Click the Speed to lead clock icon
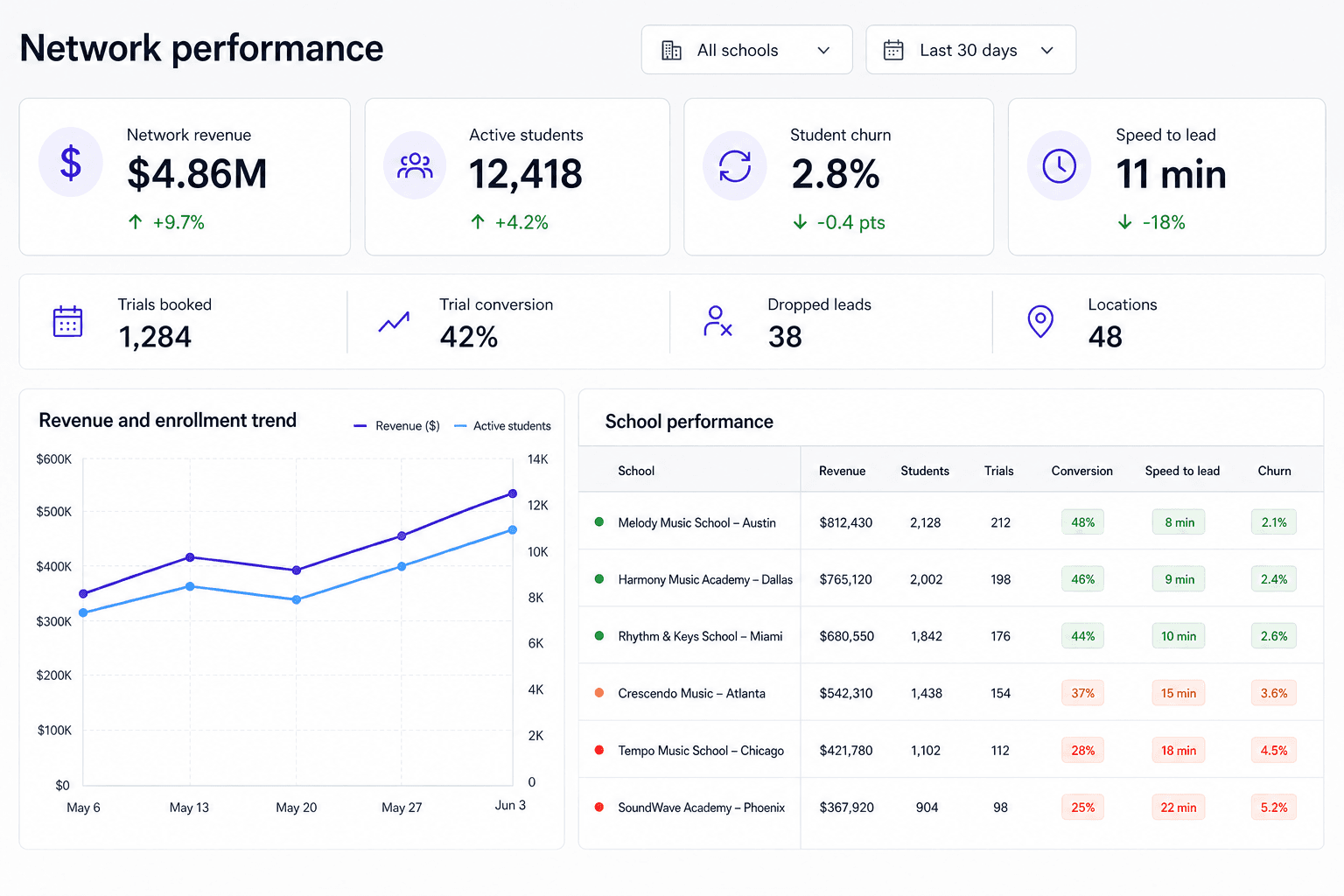The image size is (1344, 896). click(x=1059, y=165)
